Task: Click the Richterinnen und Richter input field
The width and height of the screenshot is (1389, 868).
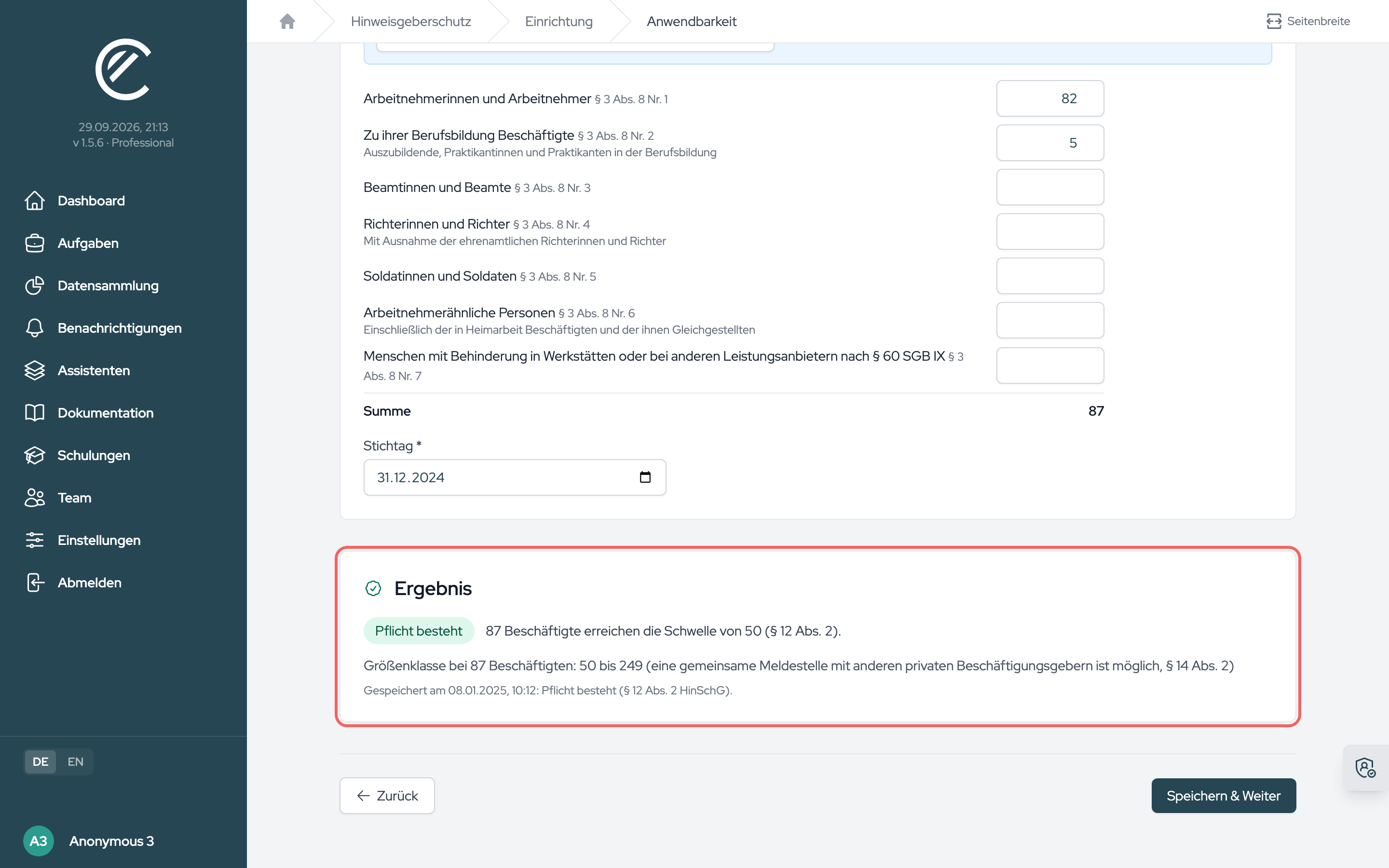Action: (x=1050, y=231)
